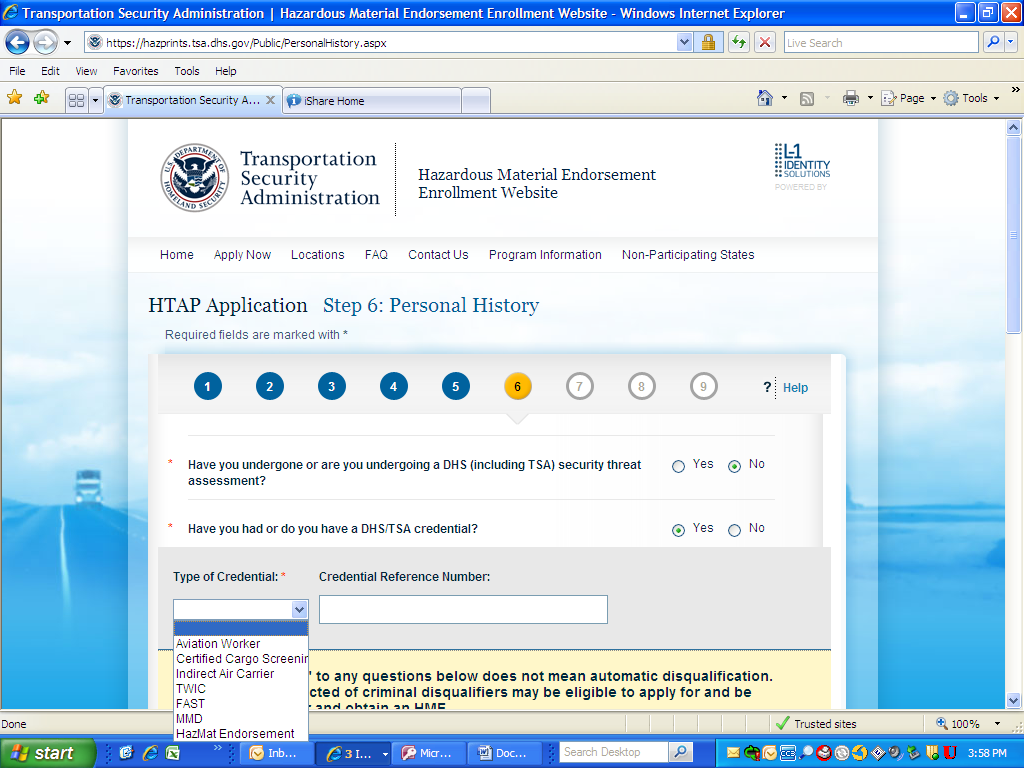Click the security lock icon
Image resolution: width=1024 pixels, height=768 pixels.
tap(709, 43)
